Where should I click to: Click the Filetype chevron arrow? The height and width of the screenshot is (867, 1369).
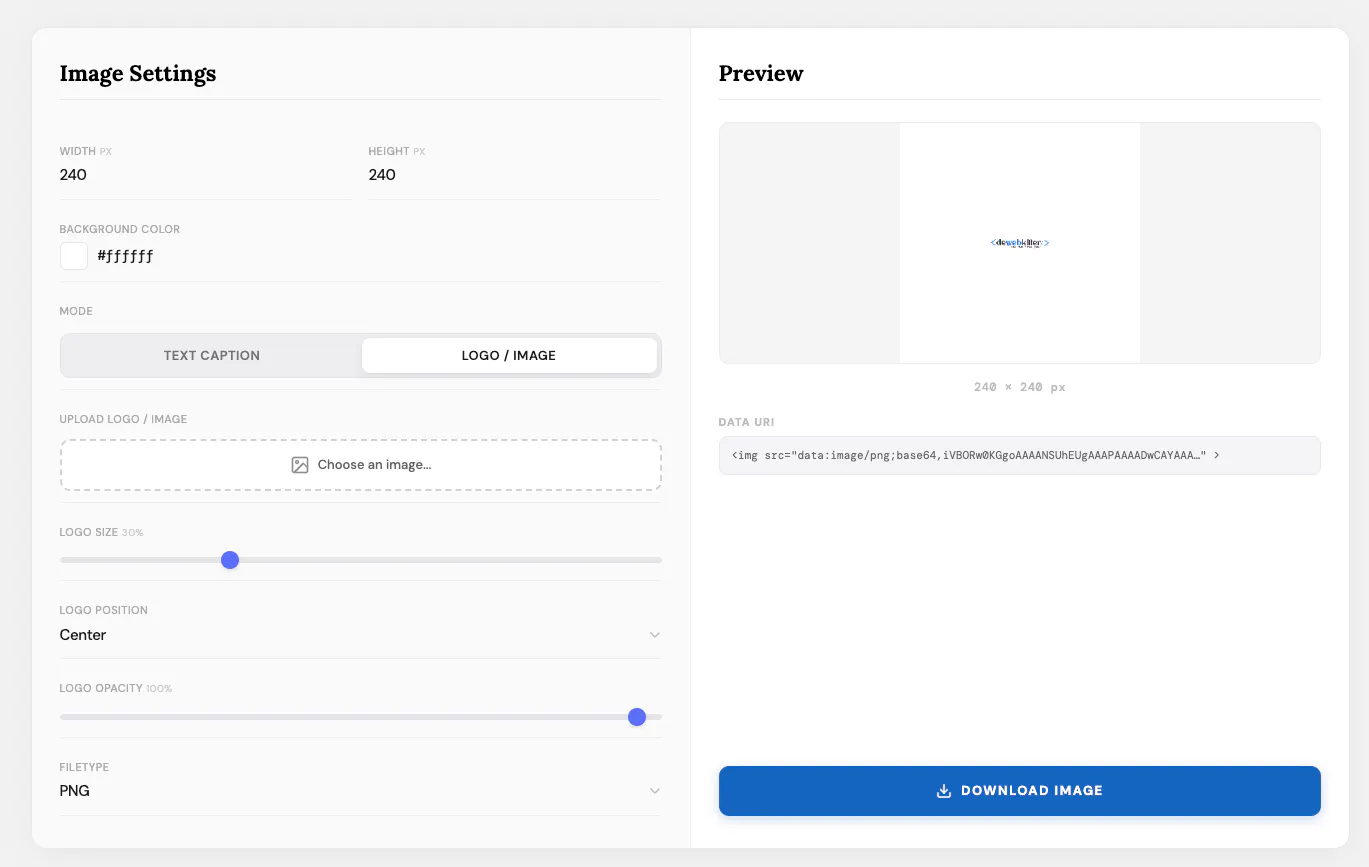coord(655,791)
